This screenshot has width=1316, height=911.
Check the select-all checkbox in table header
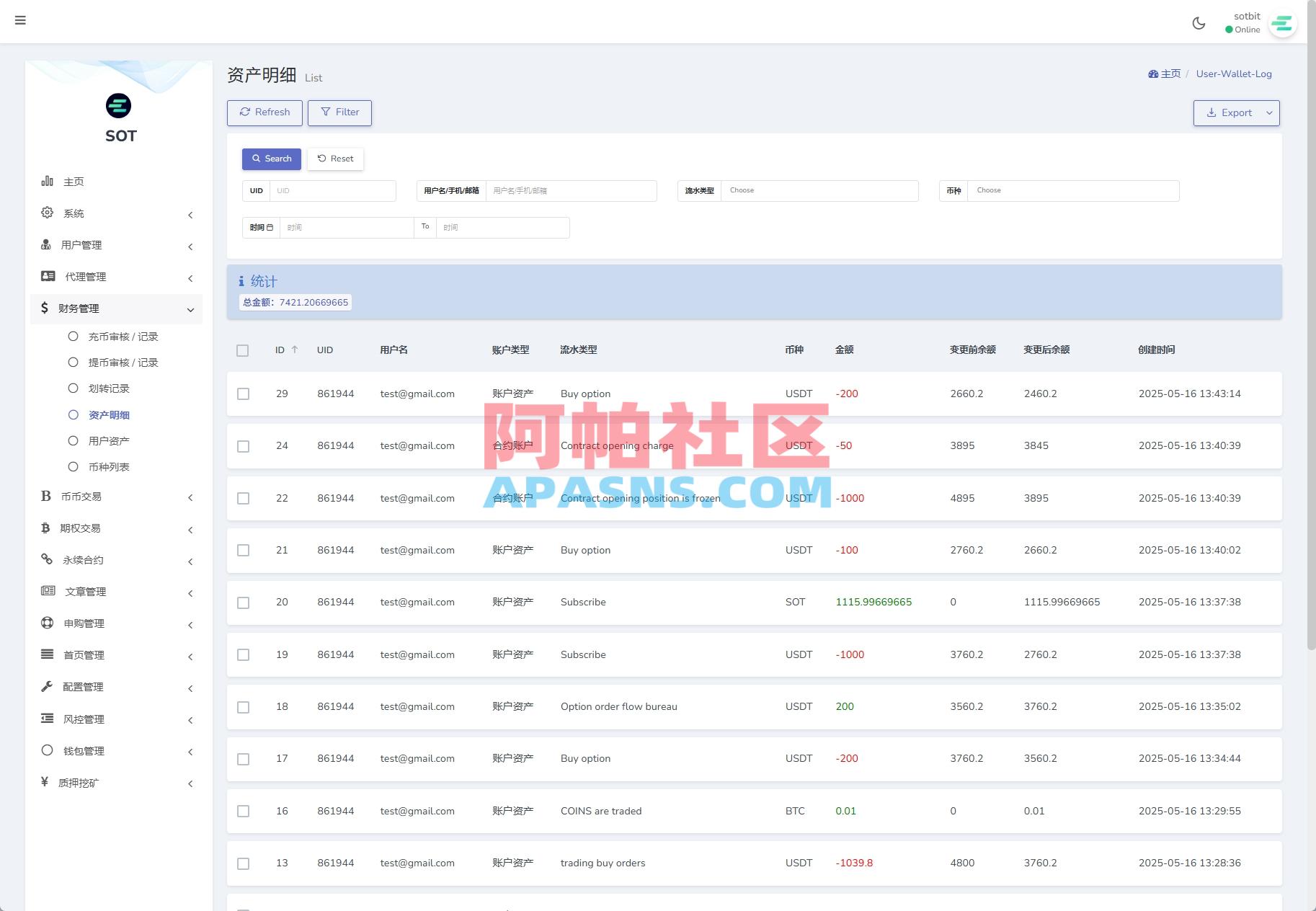243,351
